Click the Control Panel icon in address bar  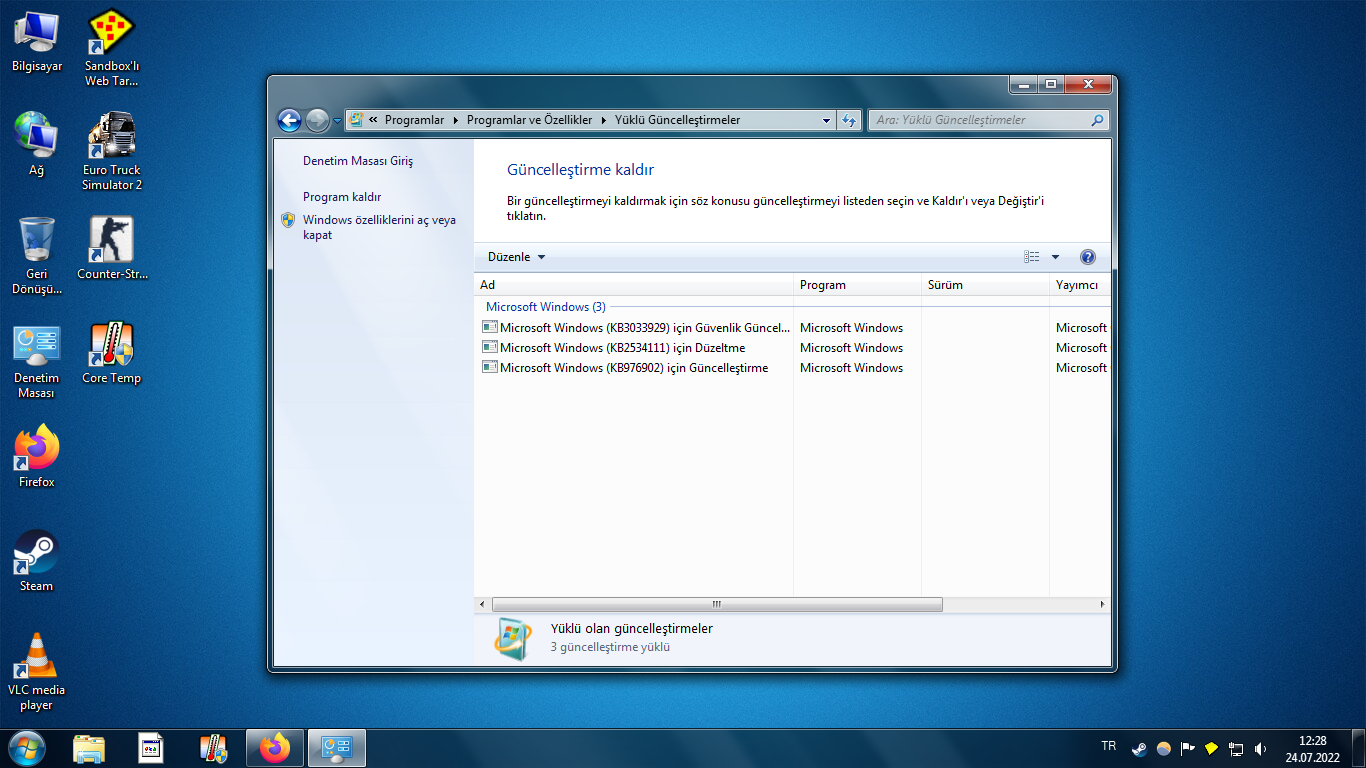click(x=355, y=120)
